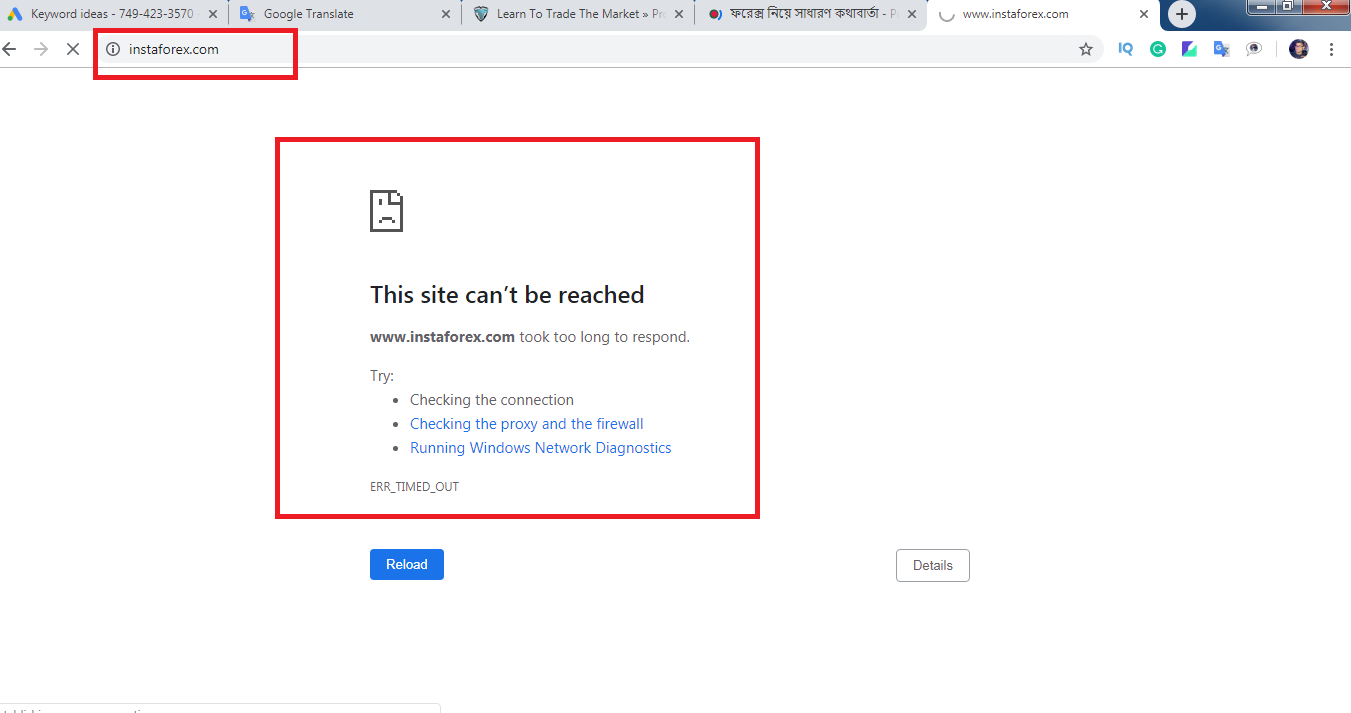Open the Google Translate extension icon
The width and height of the screenshot is (1351, 713).
point(1221,48)
